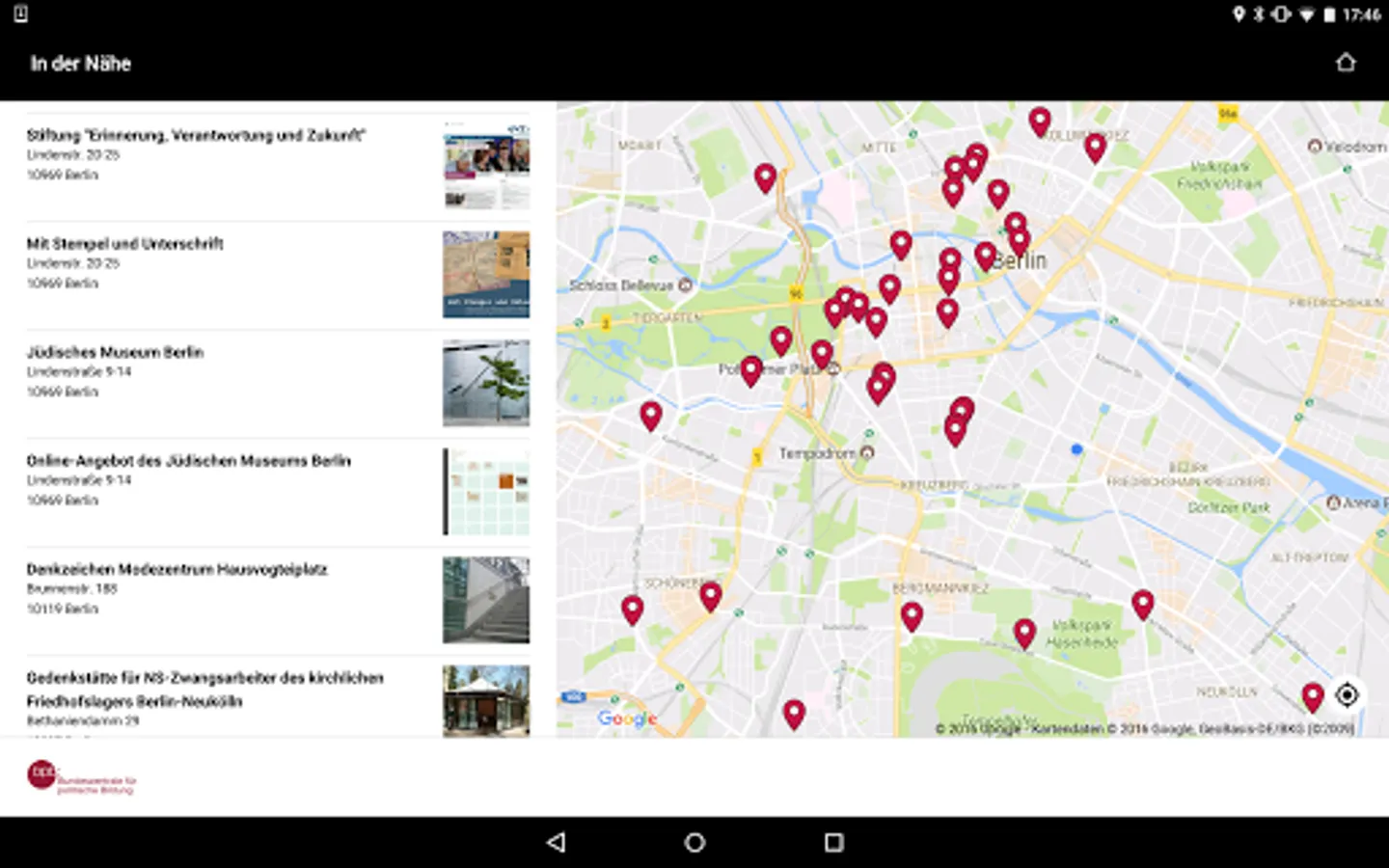
Task: Tap the Tempodrom map label
Action: tap(826, 453)
